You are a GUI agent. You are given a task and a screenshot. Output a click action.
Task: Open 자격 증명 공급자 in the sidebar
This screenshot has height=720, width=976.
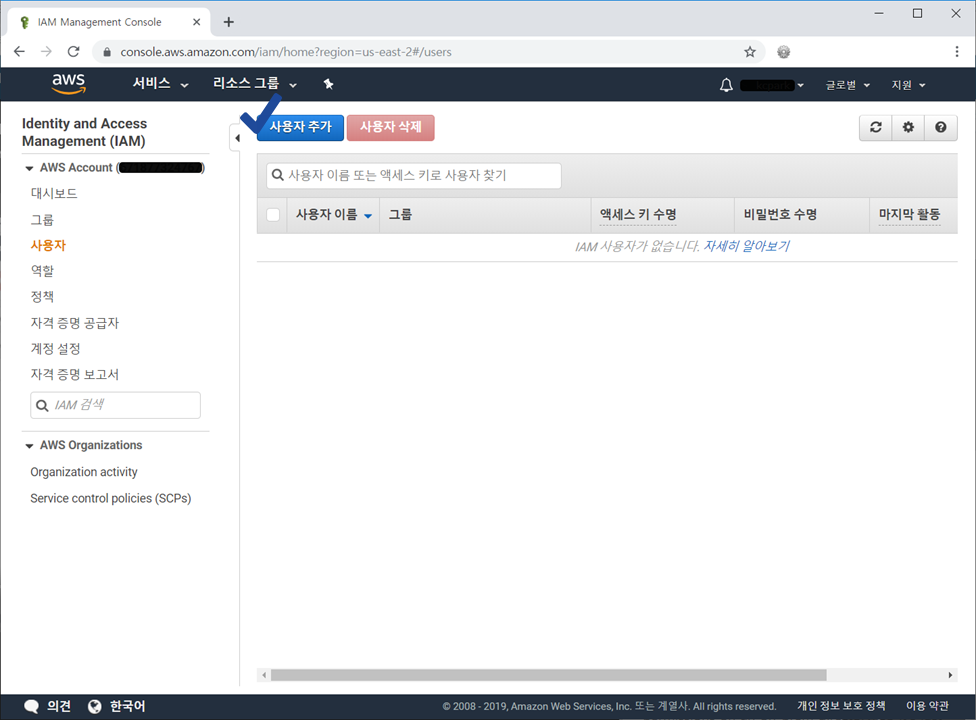(75, 323)
